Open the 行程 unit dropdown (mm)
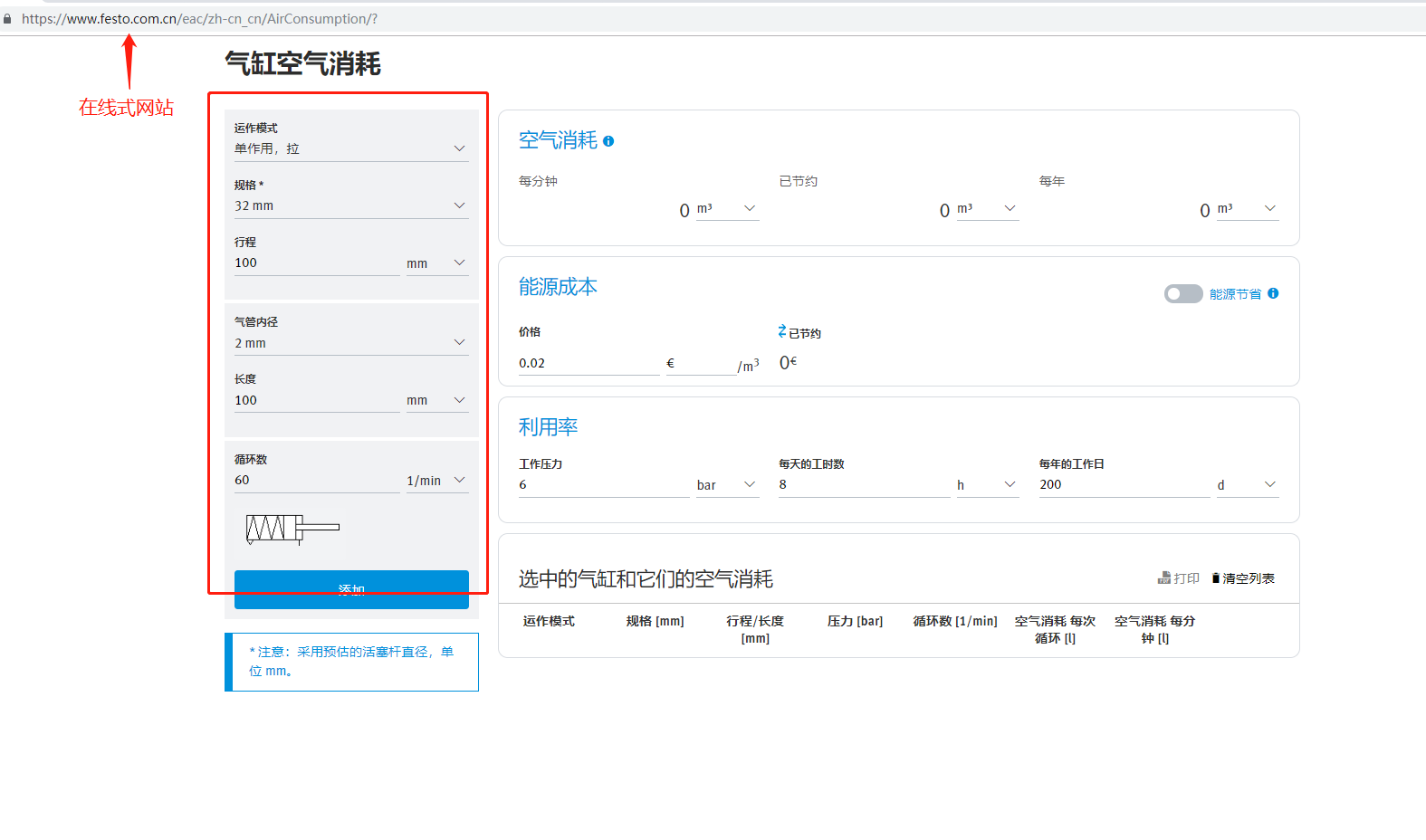This screenshot has height=840, width=1426. coord(437,263)
